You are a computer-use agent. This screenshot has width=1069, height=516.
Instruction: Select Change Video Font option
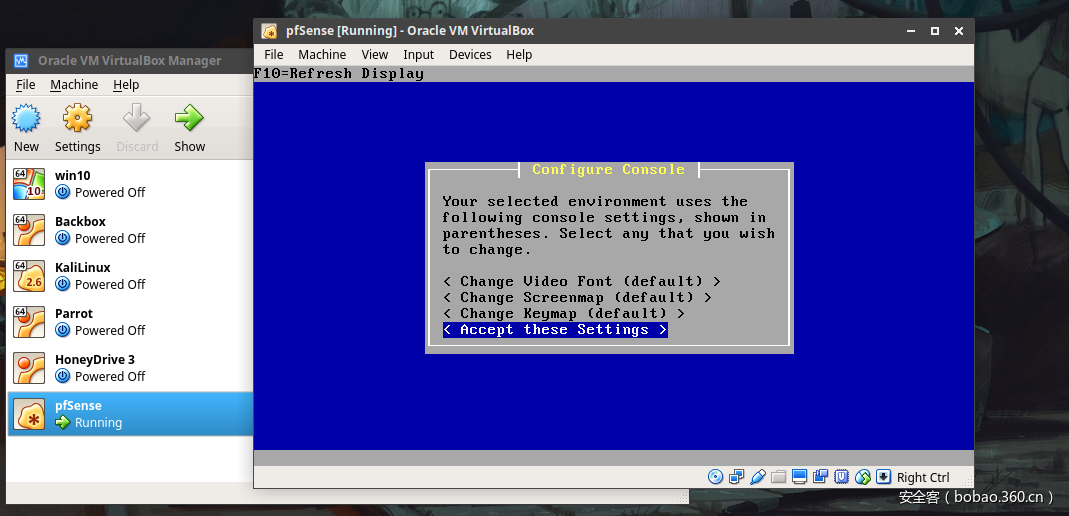[x=582, y=282]
